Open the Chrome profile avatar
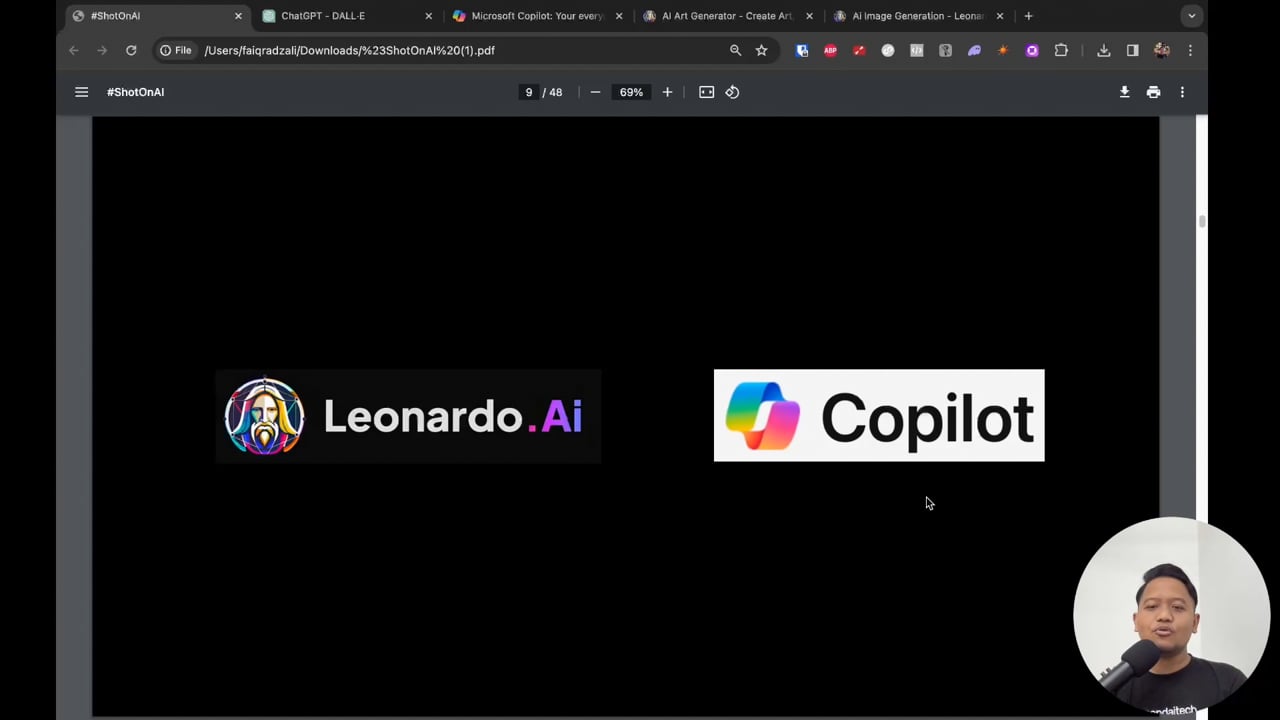 [1161, 50]
